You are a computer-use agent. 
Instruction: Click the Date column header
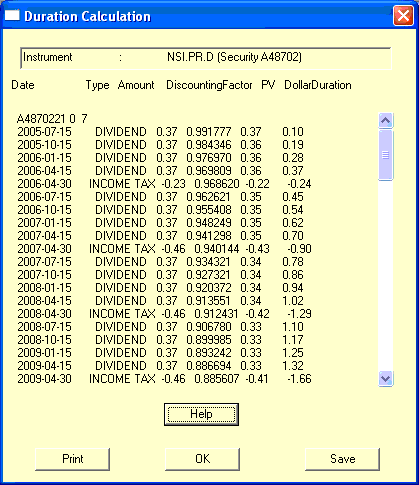[23, 85]
